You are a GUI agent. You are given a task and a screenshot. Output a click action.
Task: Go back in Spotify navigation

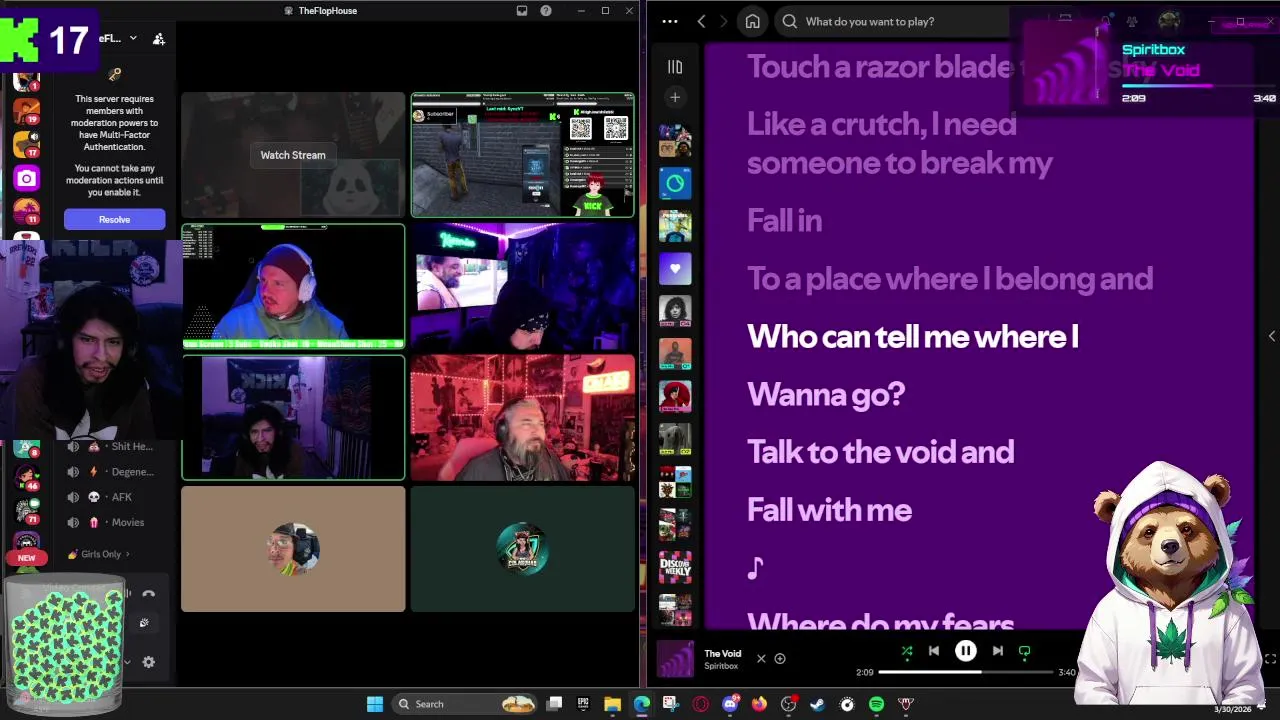pos(701,21)
